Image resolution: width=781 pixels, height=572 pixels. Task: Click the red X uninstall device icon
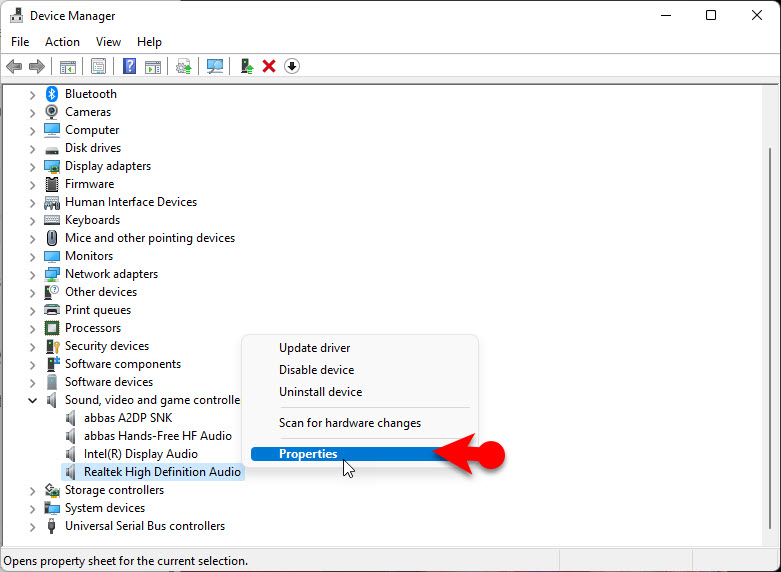[269, 67]
